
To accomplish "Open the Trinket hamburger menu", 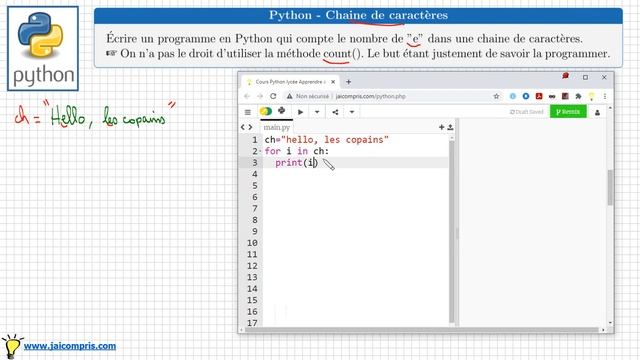I will (x=247, y=112).
